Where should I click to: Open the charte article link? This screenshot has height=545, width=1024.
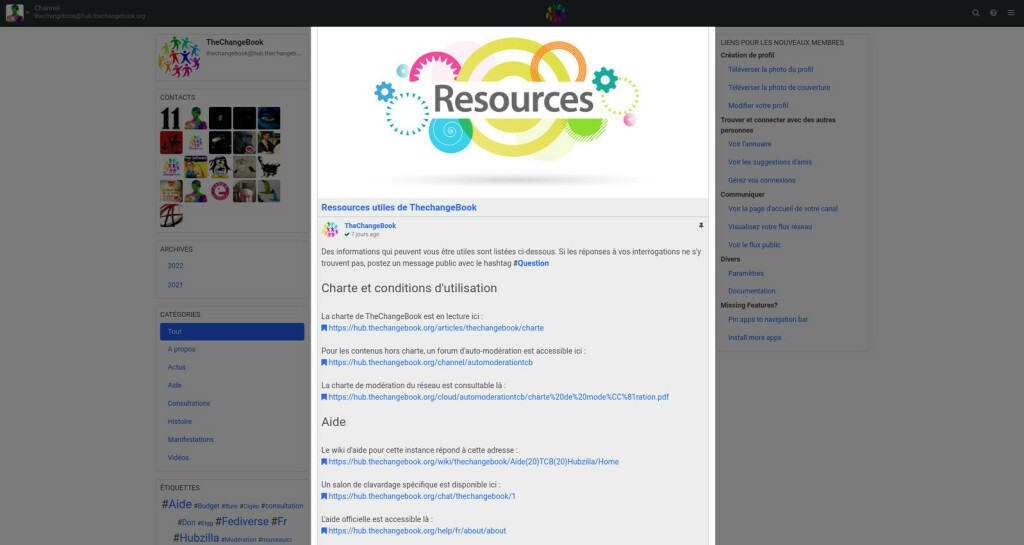[436, 328]
